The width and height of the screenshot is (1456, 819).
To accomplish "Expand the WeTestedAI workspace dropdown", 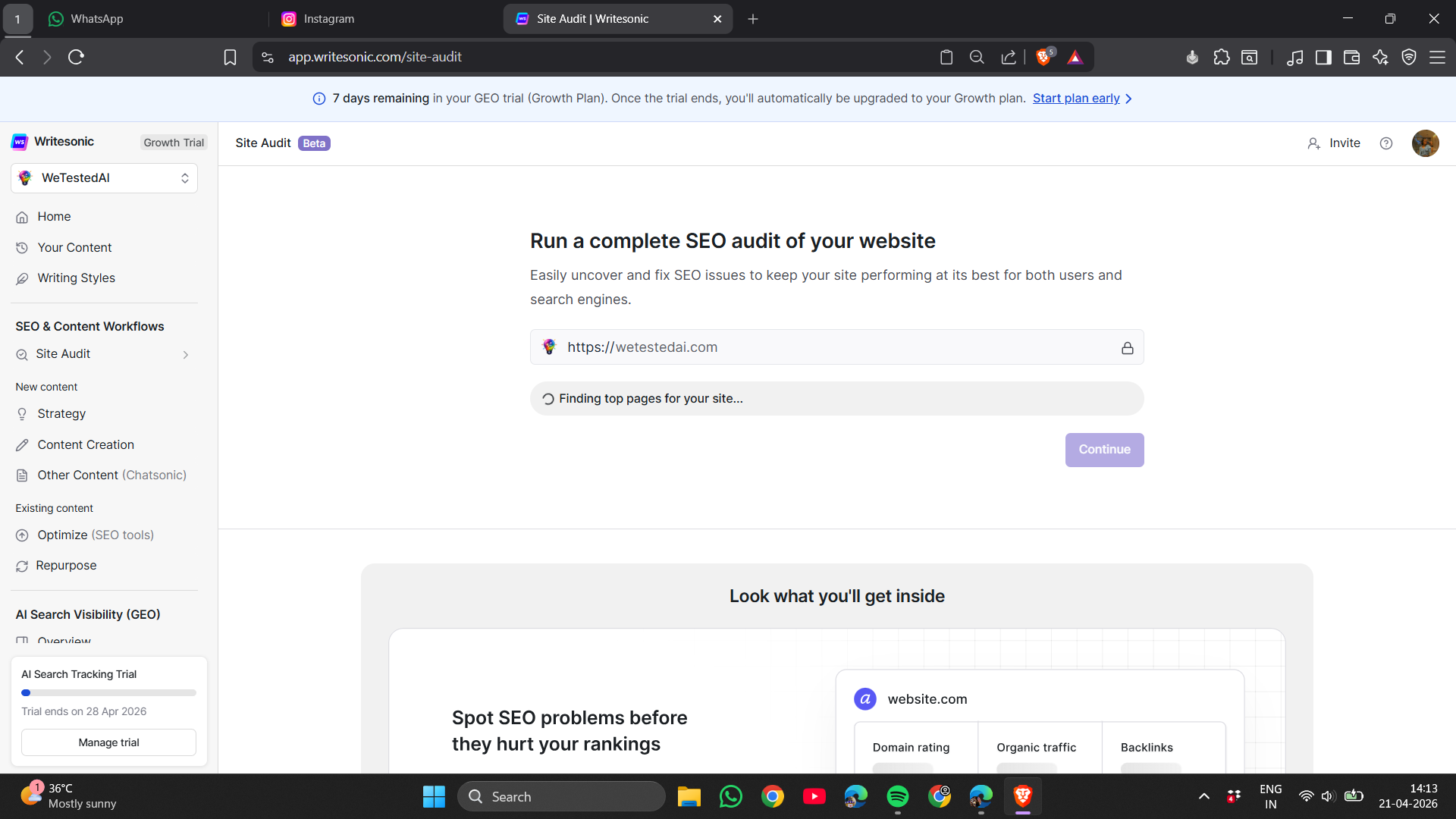I will click(104, 178).
